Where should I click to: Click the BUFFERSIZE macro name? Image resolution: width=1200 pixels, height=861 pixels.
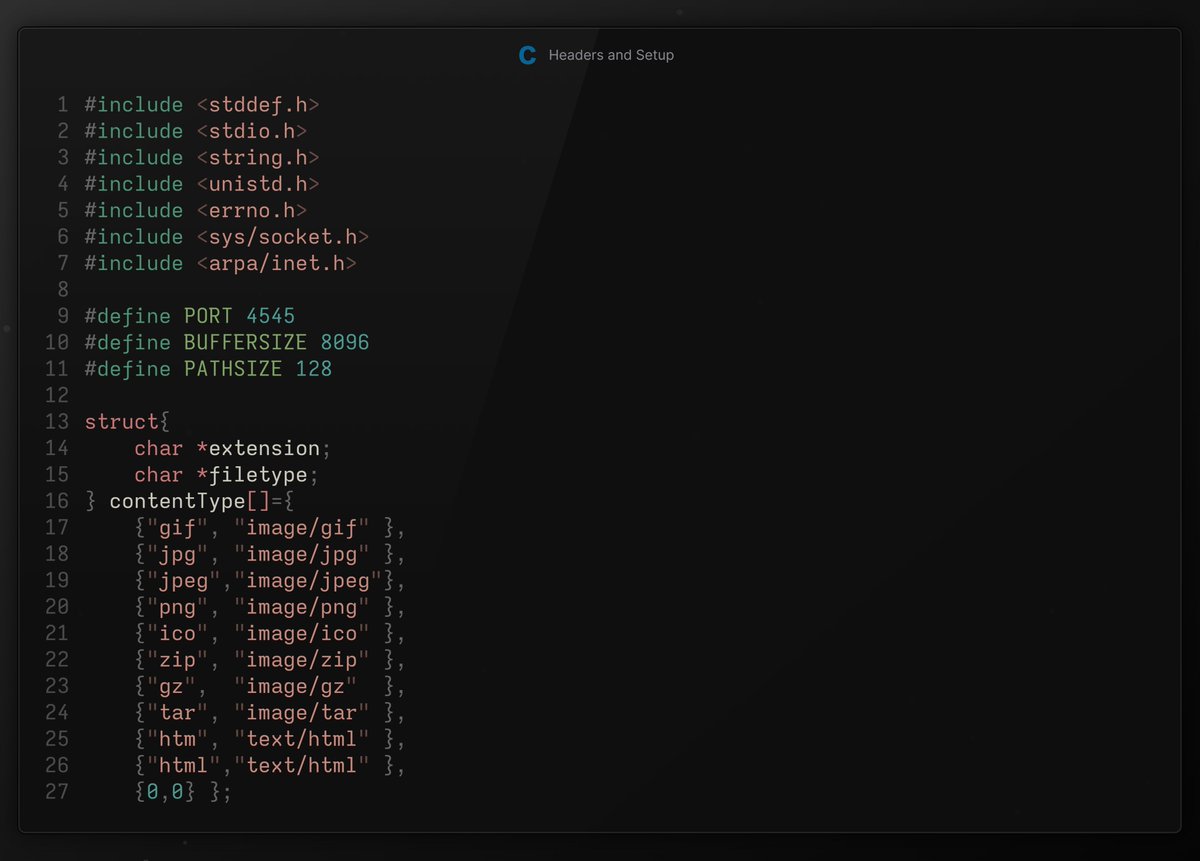[x=246, y=343]
